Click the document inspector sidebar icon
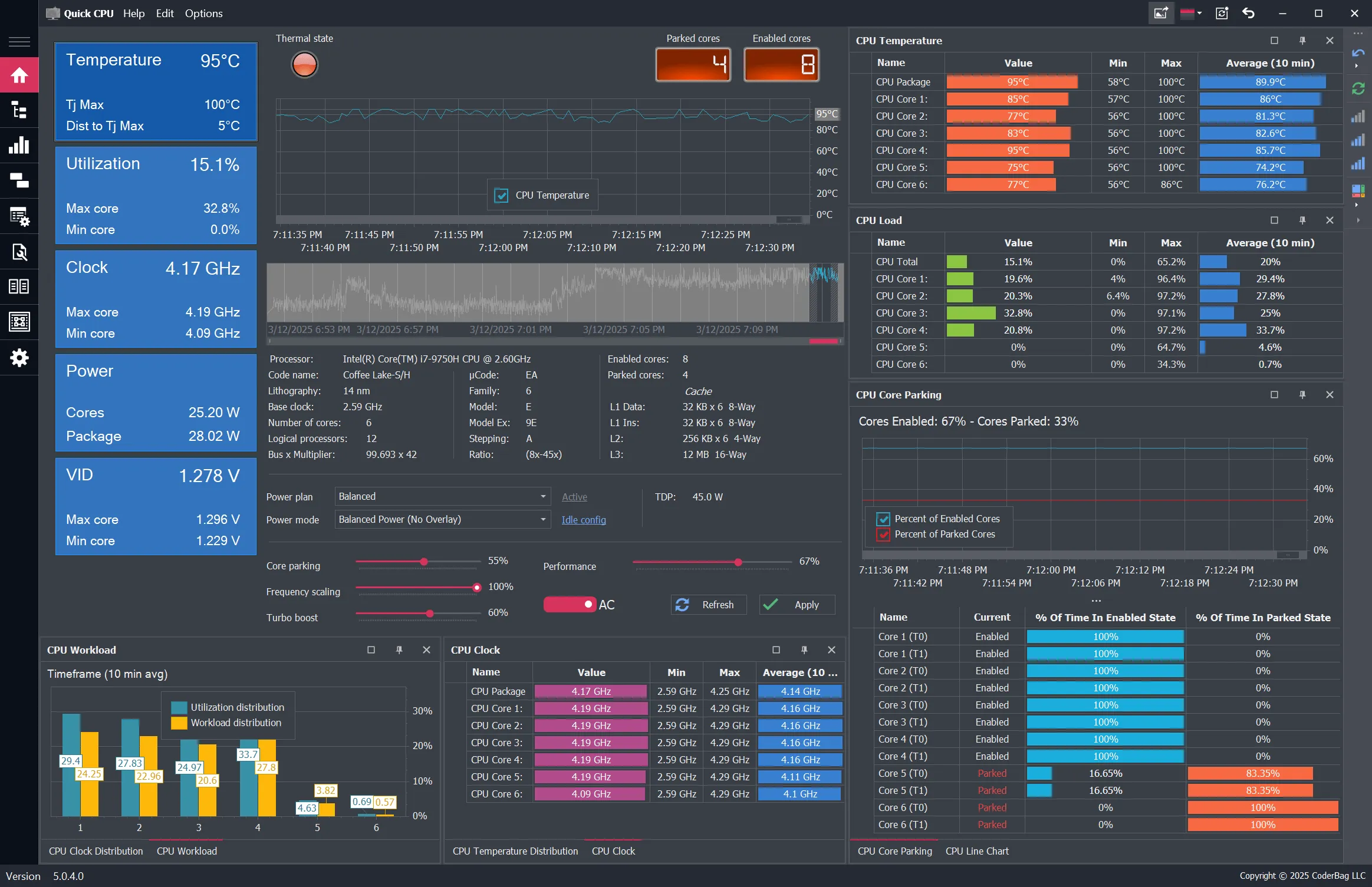The image size is (1372, 887). pyautogui.click(x=19, y=252)
